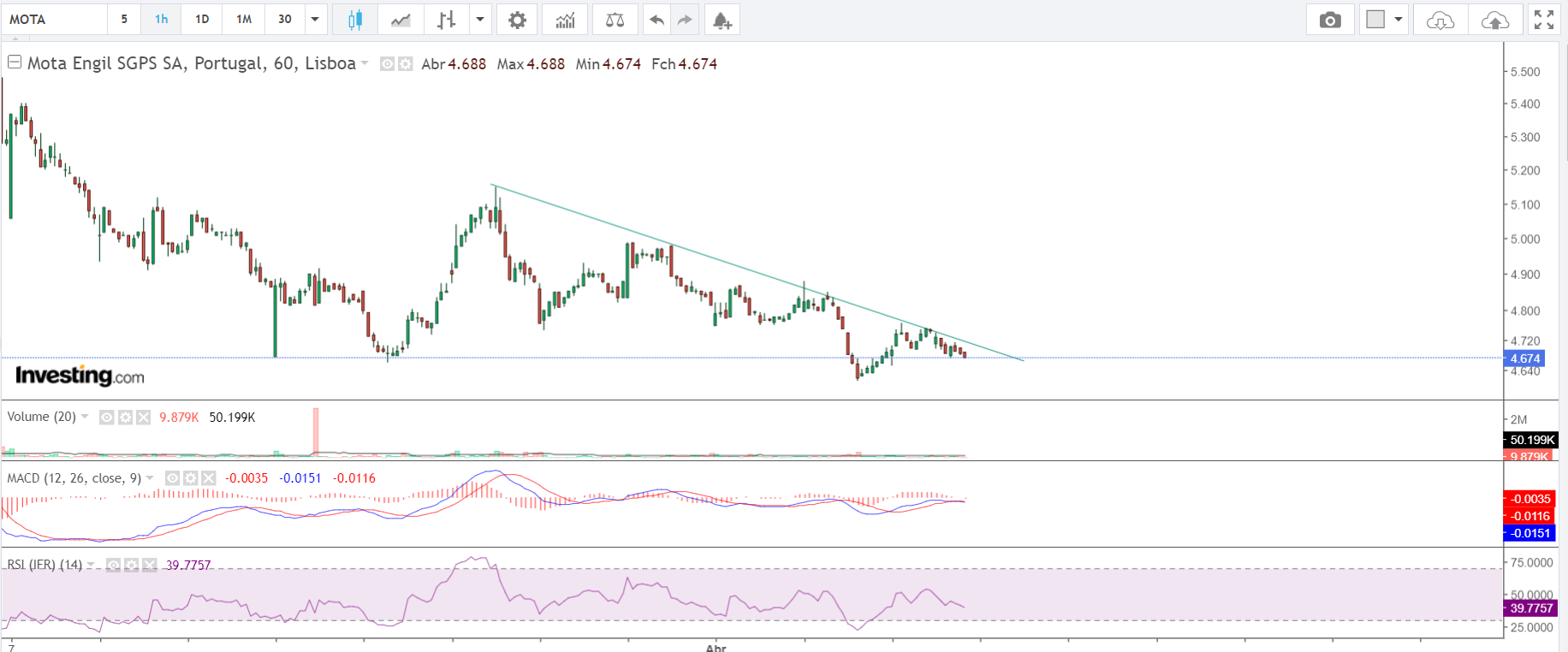Open Volume indicator settings gear

[x=125, y=418]
